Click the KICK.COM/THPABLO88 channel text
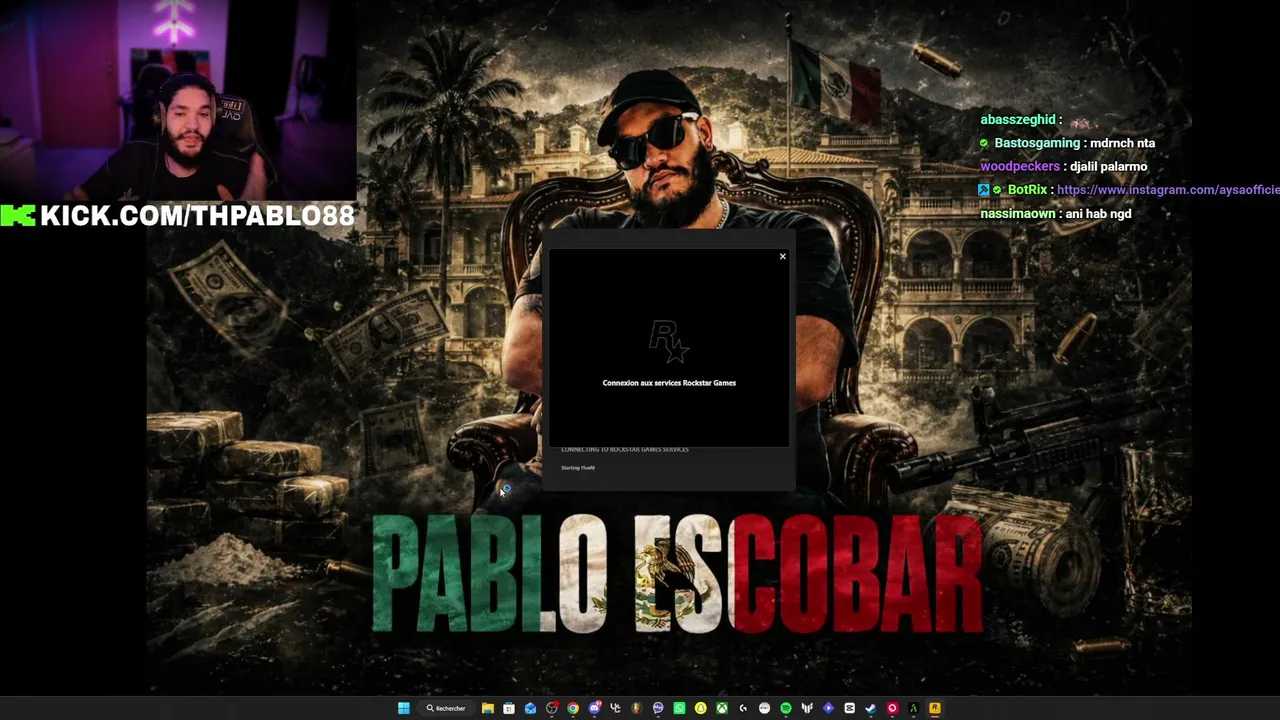Image resolution: width=1280 pixels, height=720 pixels. pos(197,215)
